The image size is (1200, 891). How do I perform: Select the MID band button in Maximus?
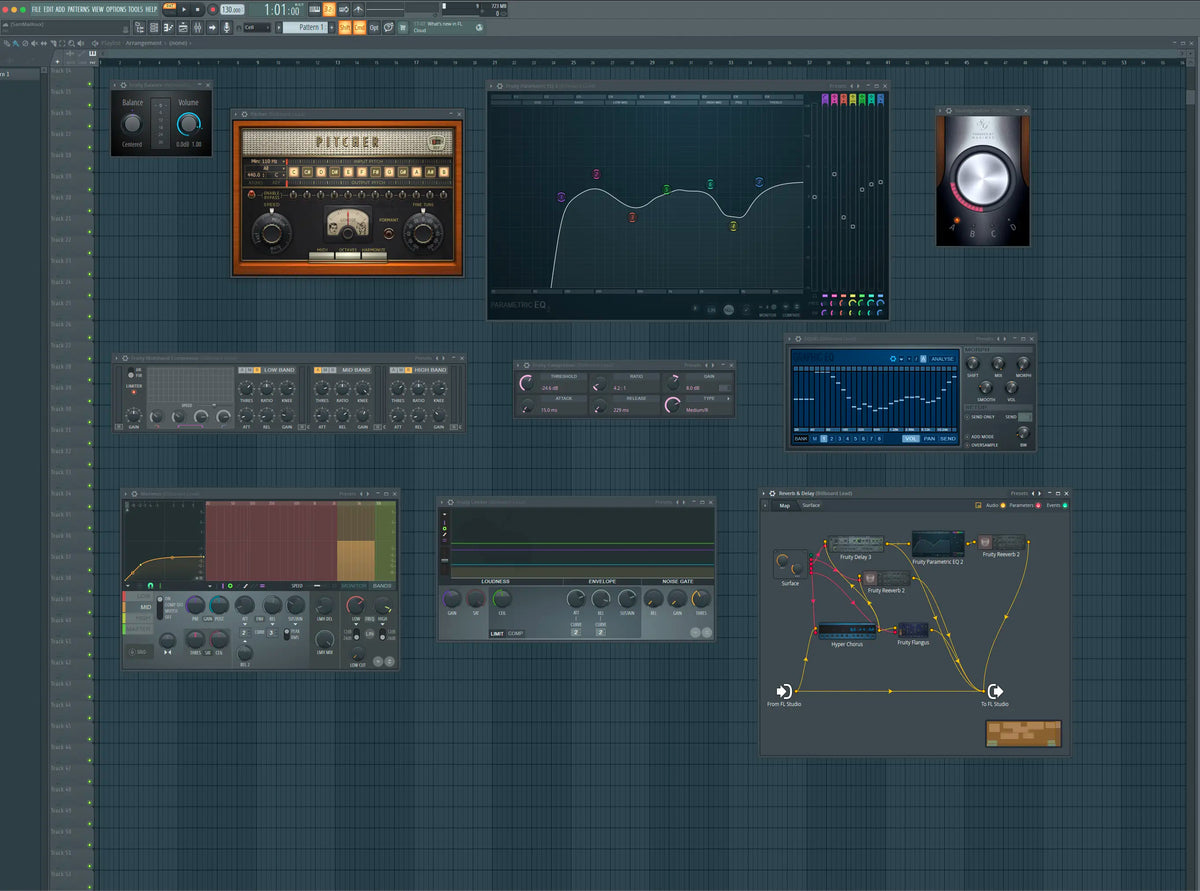click(140, 607)
